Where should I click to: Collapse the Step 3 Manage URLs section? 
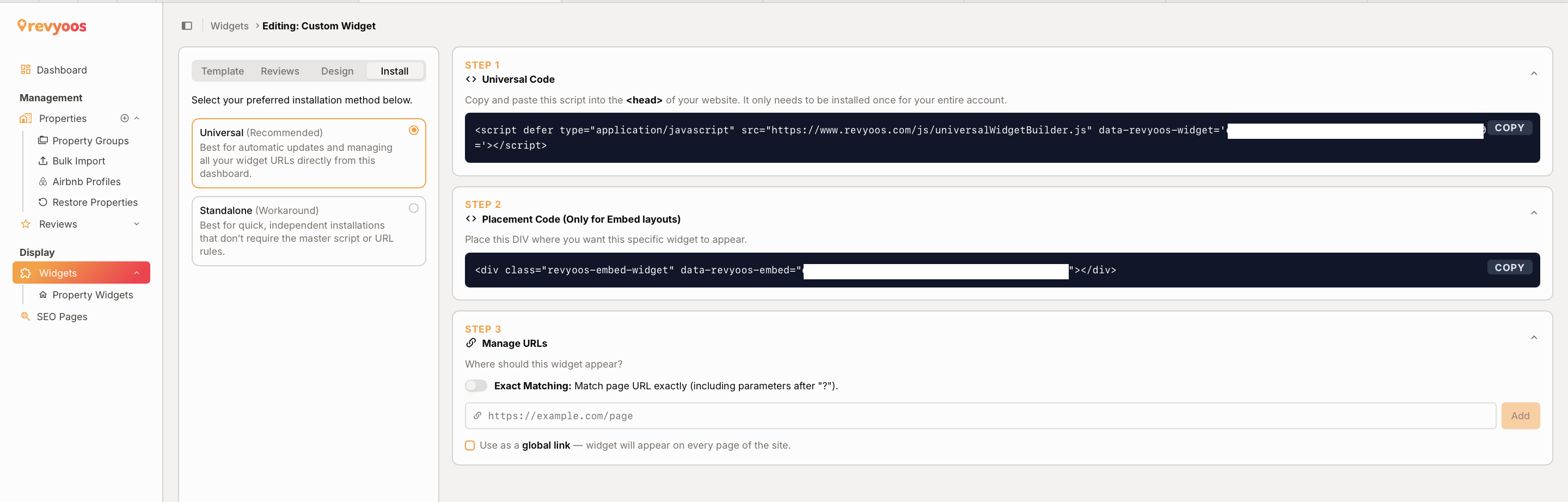coord(1534,338)
